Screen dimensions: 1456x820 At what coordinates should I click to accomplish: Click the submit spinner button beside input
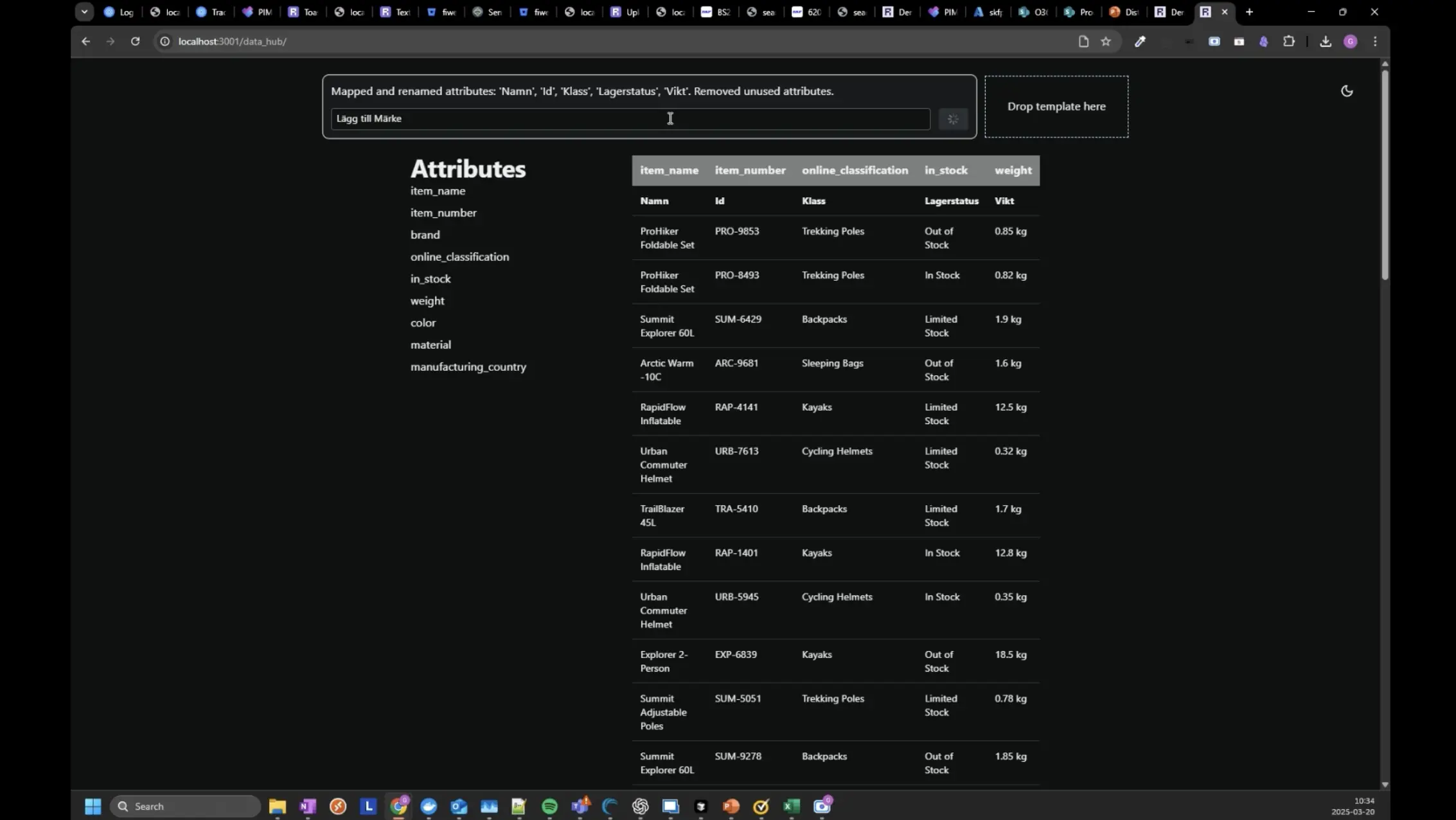click(x=953, y=119)
